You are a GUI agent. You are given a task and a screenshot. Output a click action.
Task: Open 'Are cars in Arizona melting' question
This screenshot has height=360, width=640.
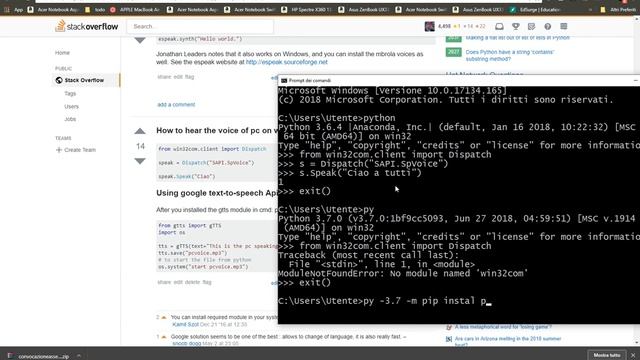[508, 342]
